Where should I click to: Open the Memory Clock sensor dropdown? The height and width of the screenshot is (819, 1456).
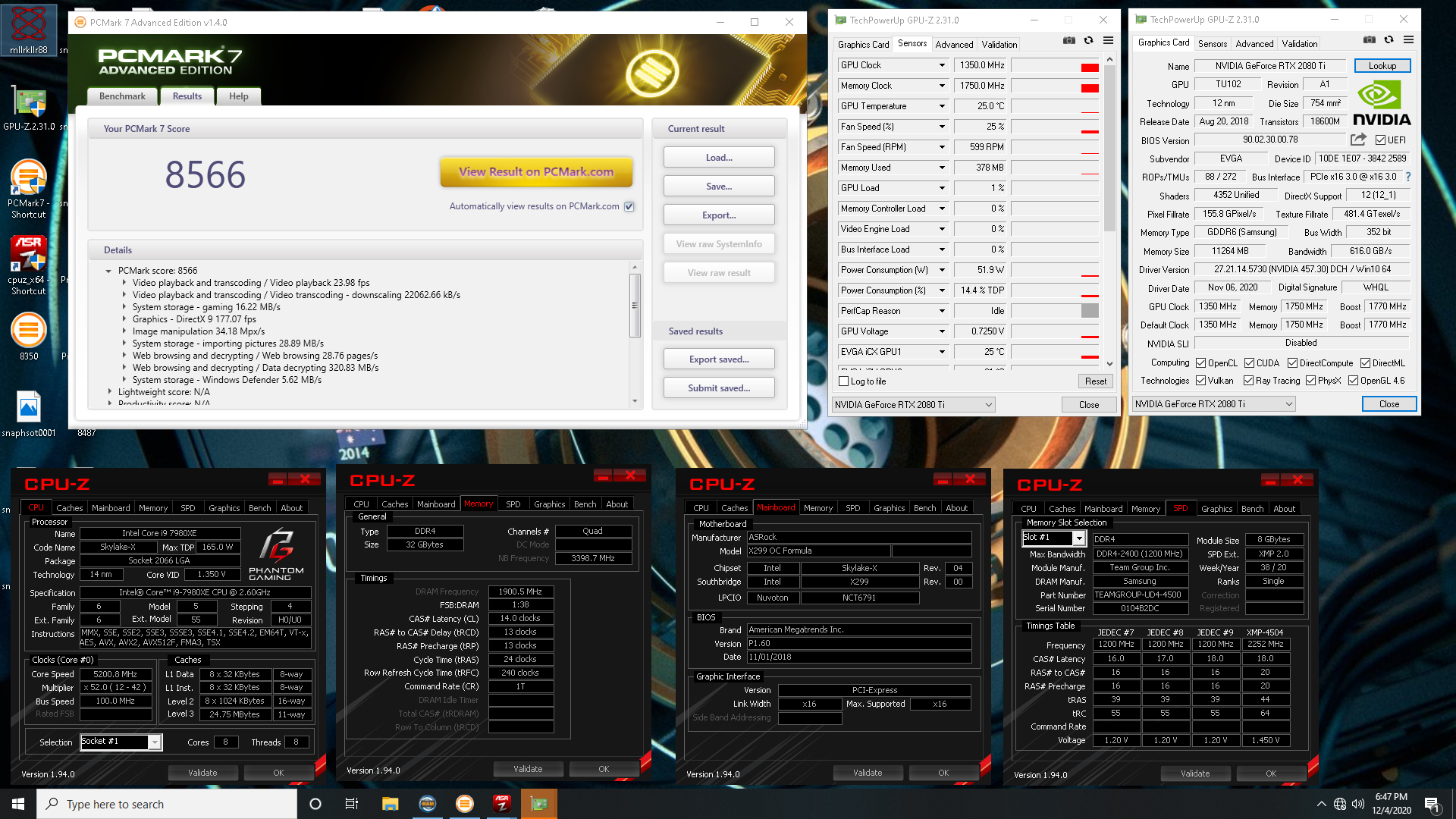point(942,86)
